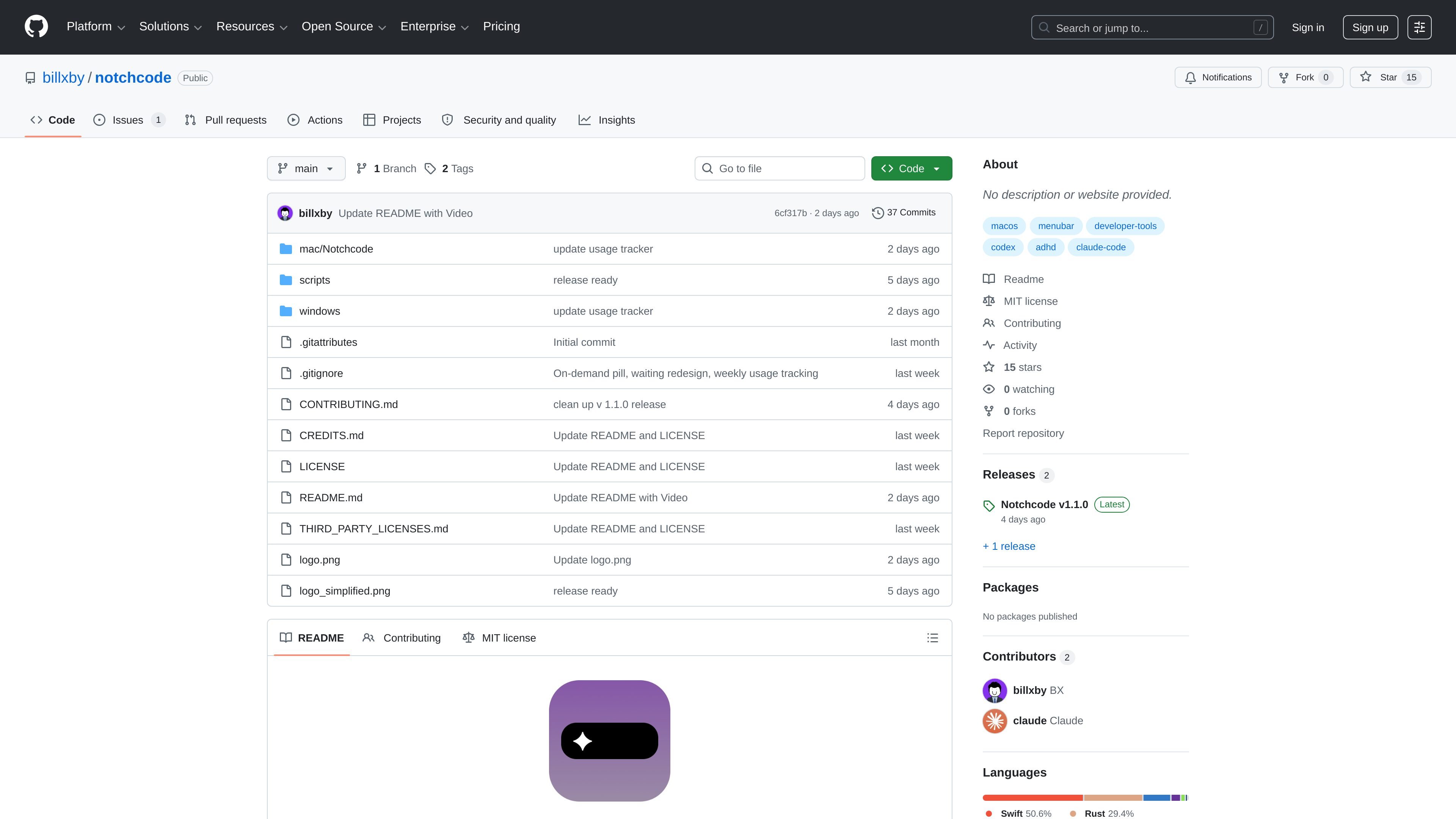1456x819 pixels.
Task: Click the tag icon beside 2 Tags
Action: (430, 168)
